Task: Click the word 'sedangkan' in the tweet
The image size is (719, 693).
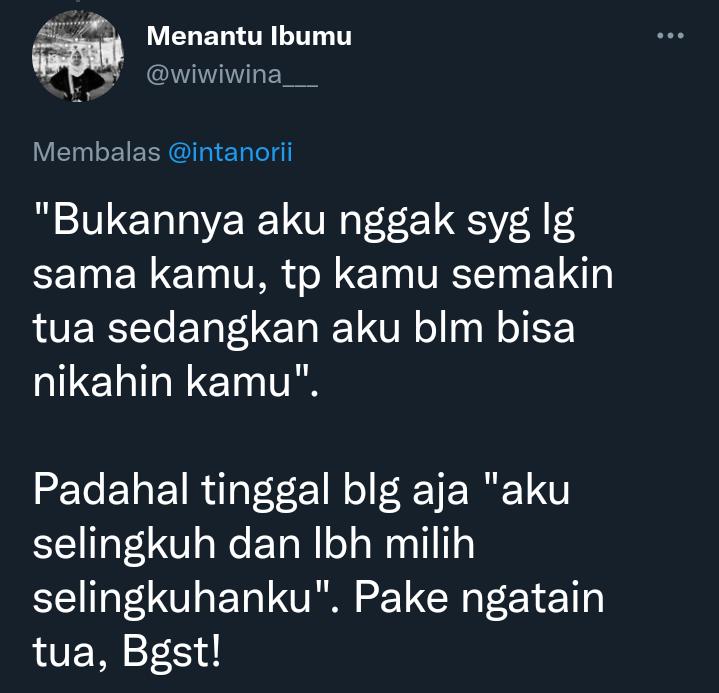Action: (213, 331)
